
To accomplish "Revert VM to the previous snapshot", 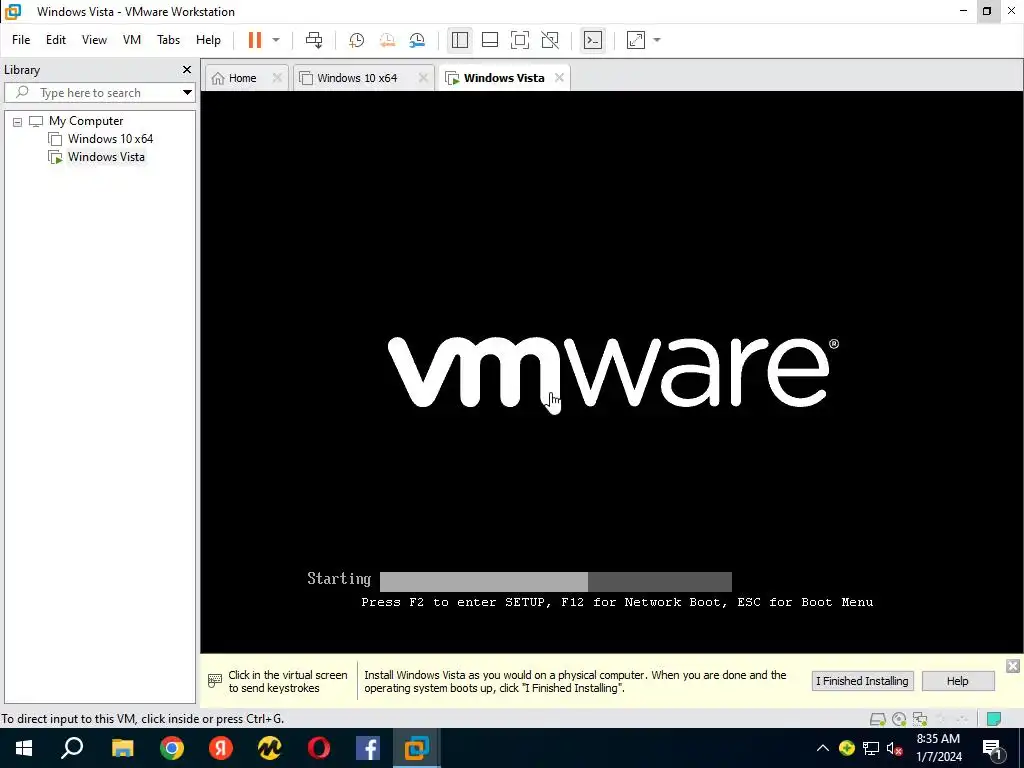I will pyautogui.click(x=387, y=40).
